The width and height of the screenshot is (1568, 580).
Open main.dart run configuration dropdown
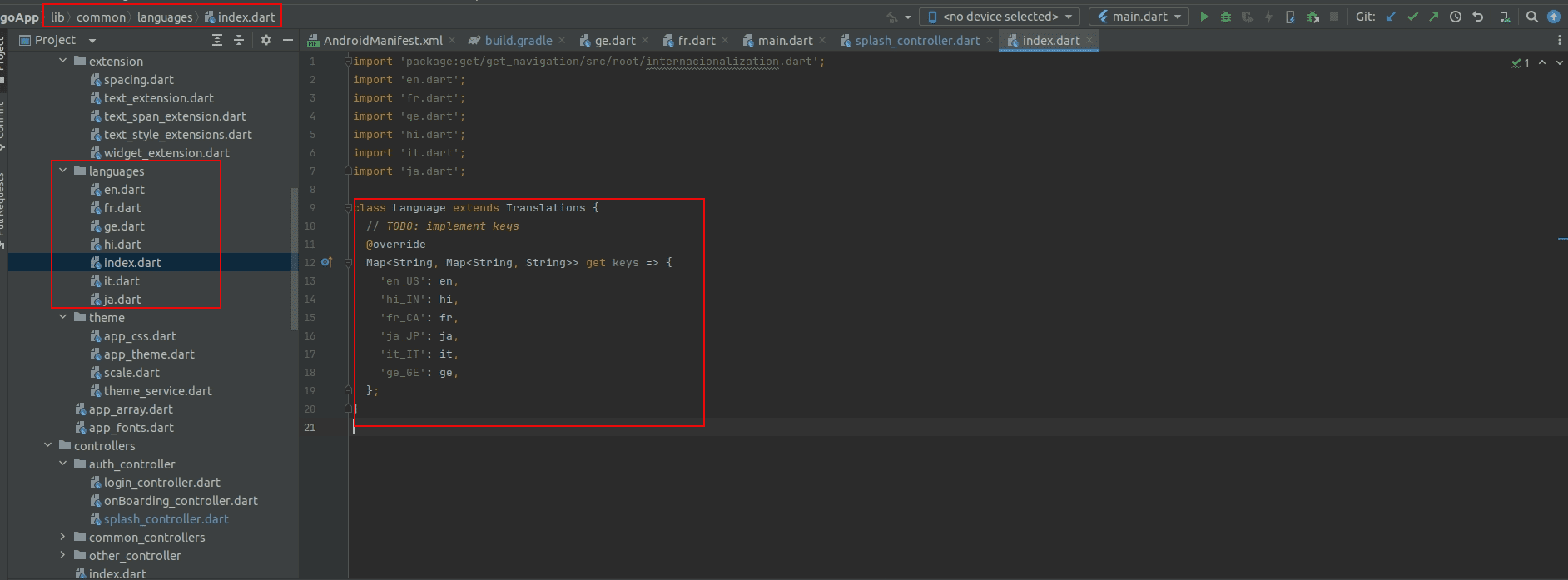(1139, 17)
